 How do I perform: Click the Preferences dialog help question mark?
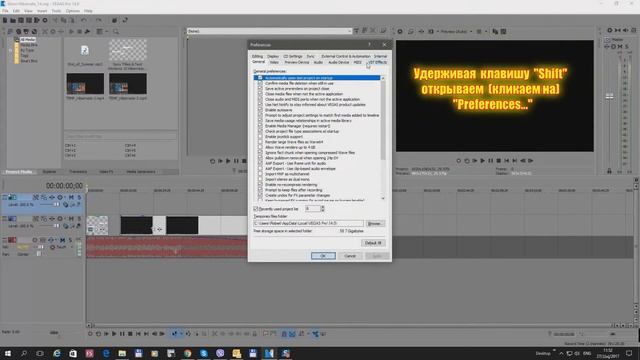(x=370, y=44)
